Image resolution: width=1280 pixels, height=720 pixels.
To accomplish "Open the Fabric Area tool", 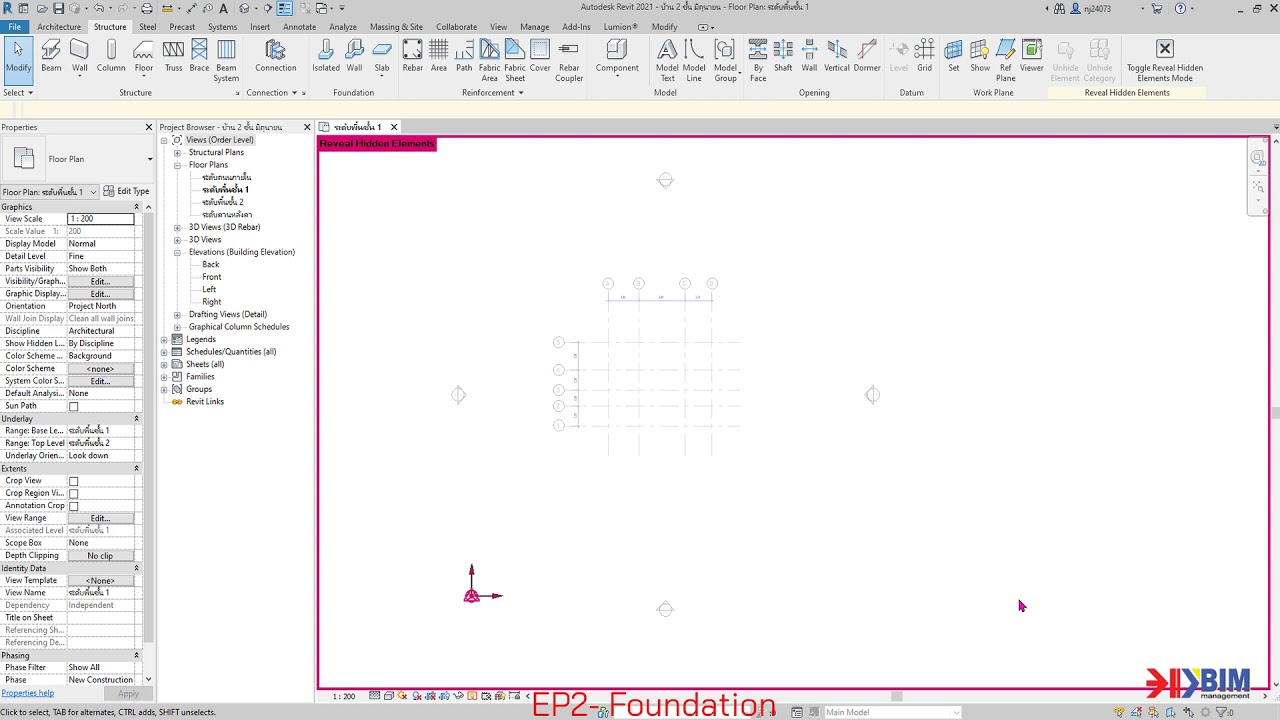I will 489,61.
